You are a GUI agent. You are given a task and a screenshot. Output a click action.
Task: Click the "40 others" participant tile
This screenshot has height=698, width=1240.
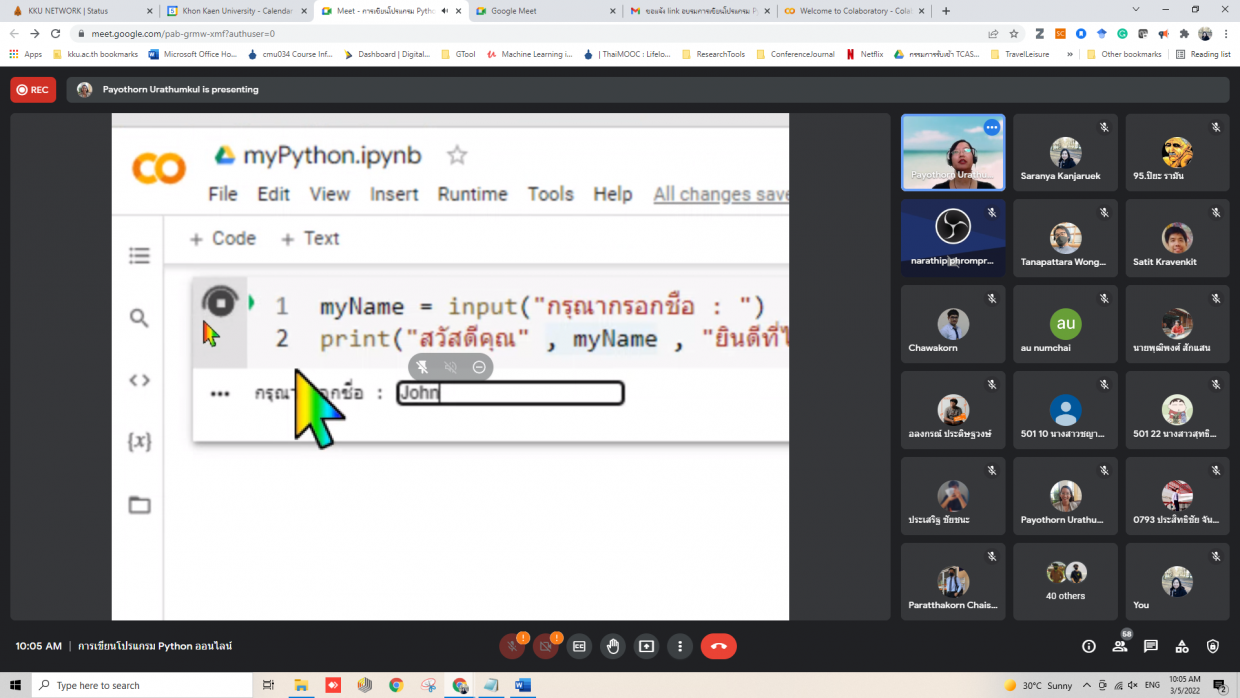click(1065, 581)
